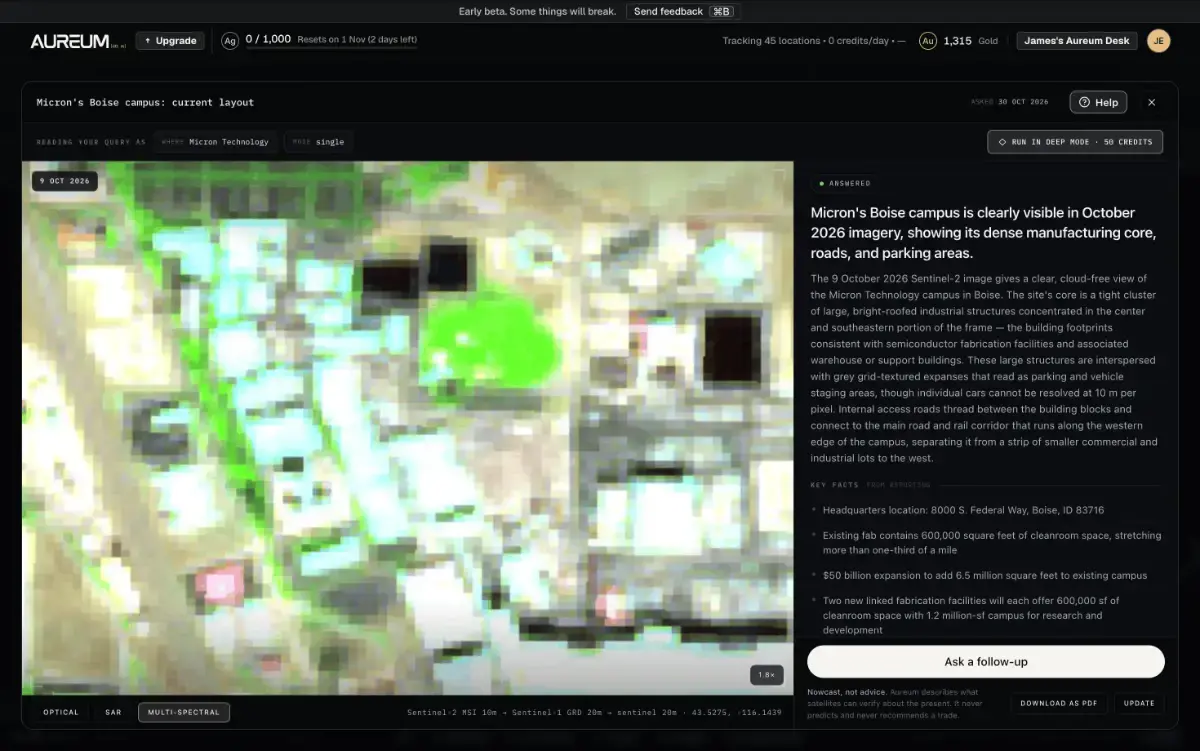The width and height of the screenshot is (1200, 751).
Task: Click the Update button
Action: click(x=1139, y=703)
